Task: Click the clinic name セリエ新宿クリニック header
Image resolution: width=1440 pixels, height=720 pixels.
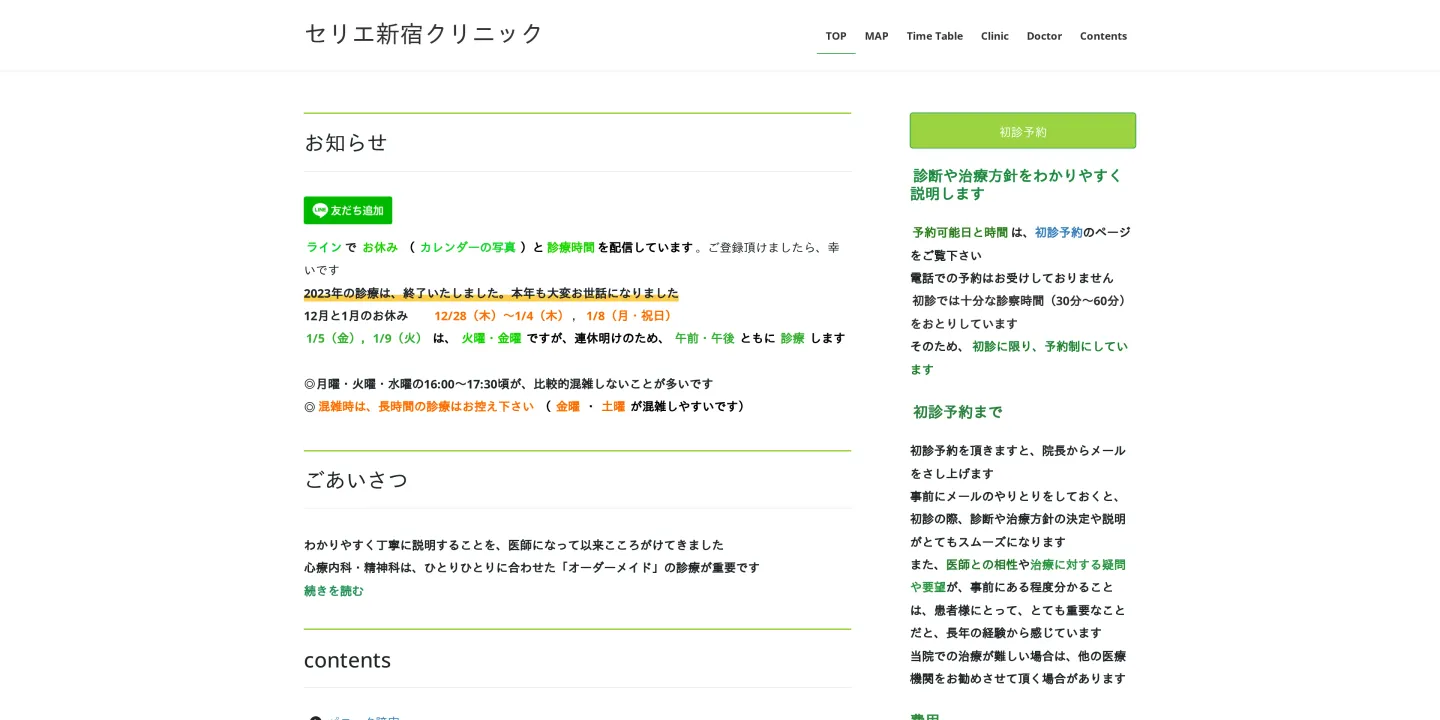Action: tap(424, 33)
